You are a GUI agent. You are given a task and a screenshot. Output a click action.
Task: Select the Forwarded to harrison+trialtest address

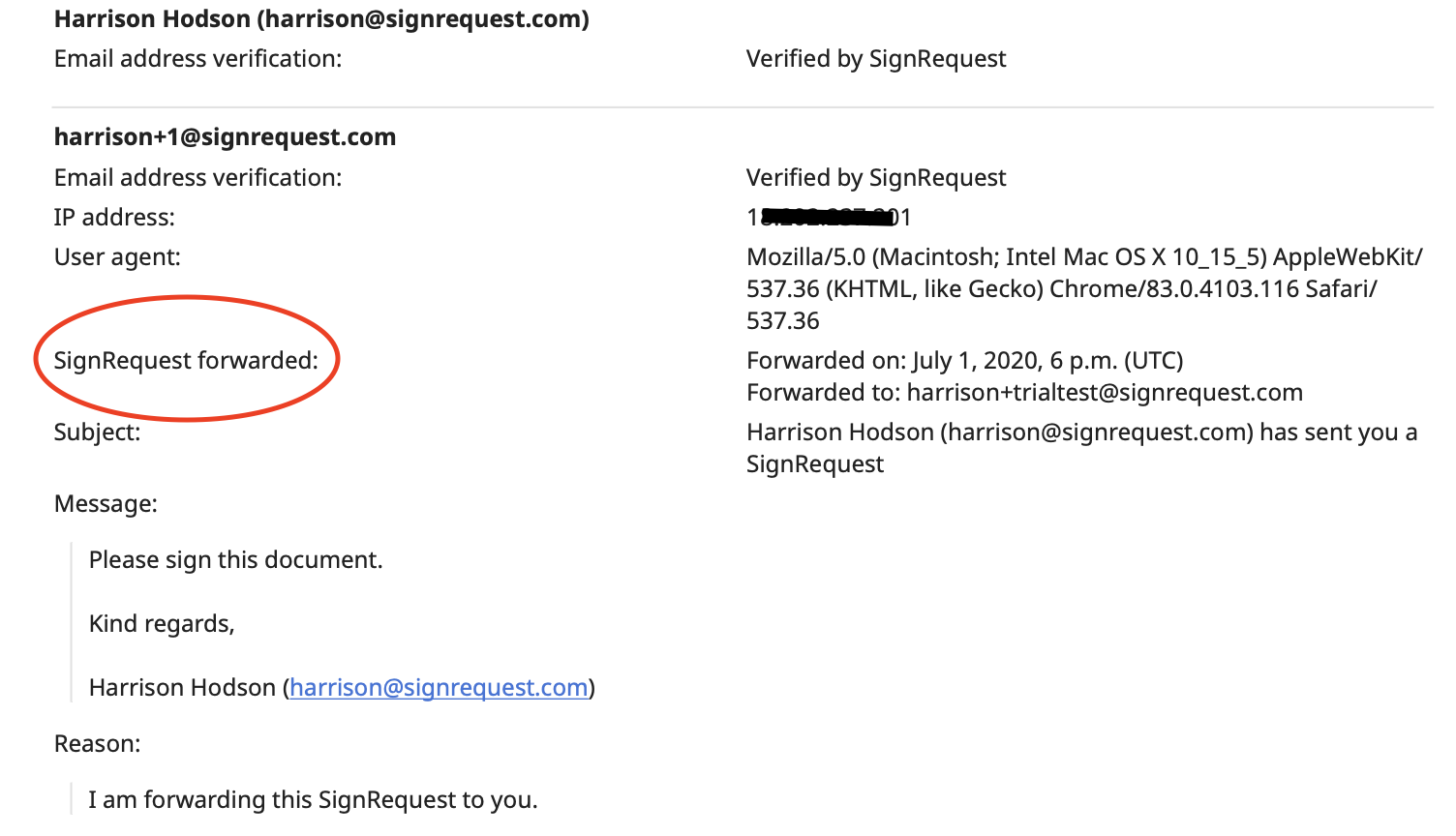click(x=1024, y=393)
